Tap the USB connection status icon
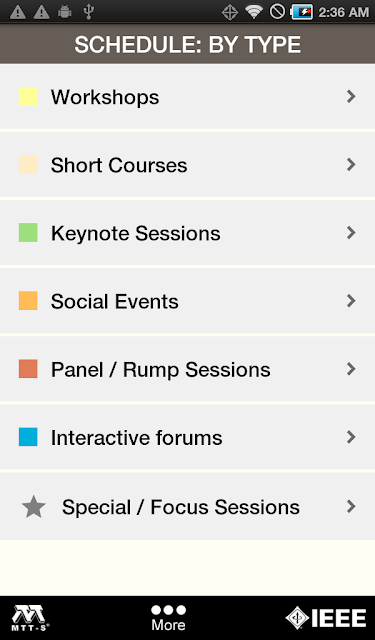This screenshot has height=640, width=375. tap(88, 12)
